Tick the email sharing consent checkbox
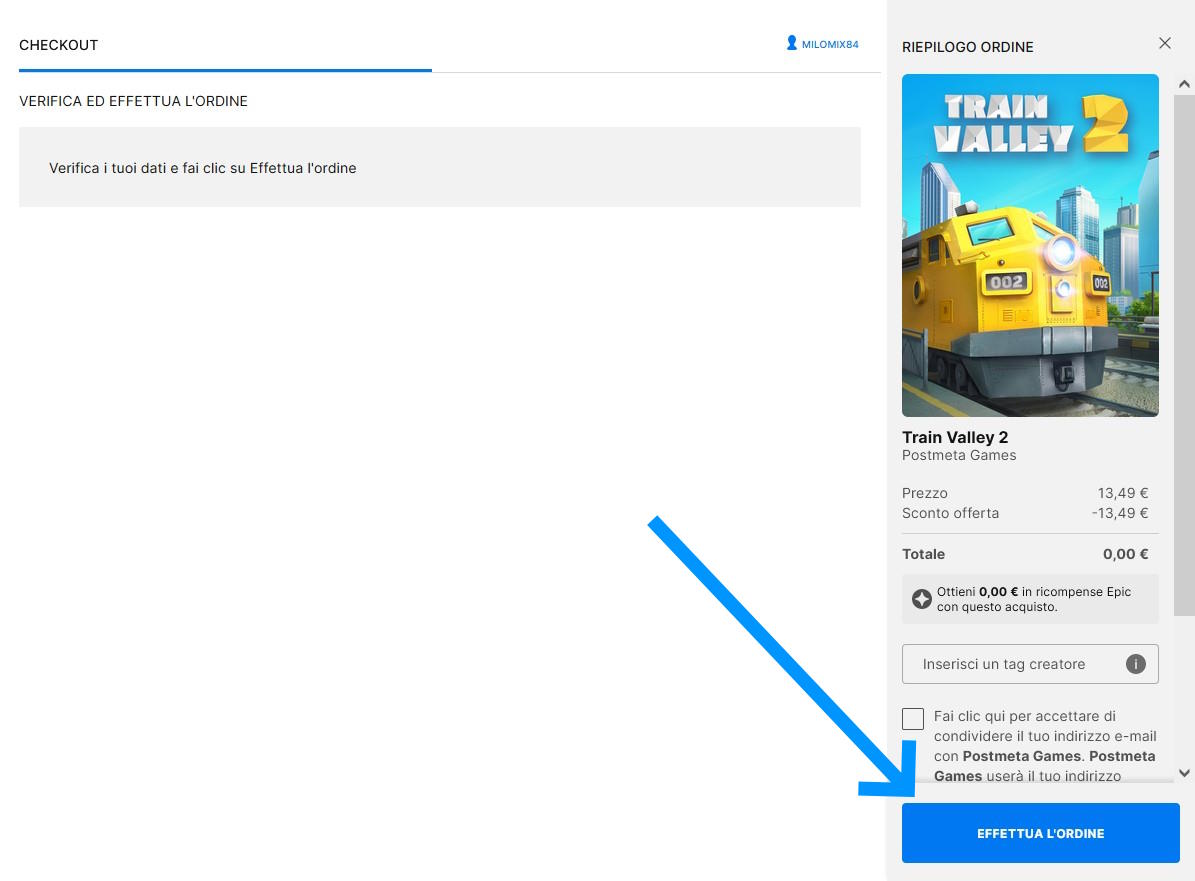The height and width of the screenshot is (881, 1195). pyautogui.click(x=912, y=718)
